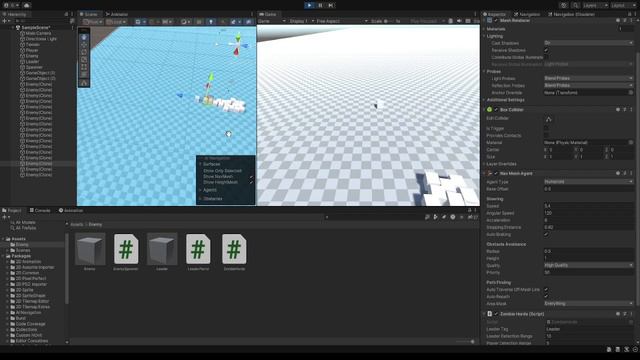Image resolution: width=640 pixels, height=360 pixels.
Task: Select Main Camera in Hierarchy
Action: point(38,33)
